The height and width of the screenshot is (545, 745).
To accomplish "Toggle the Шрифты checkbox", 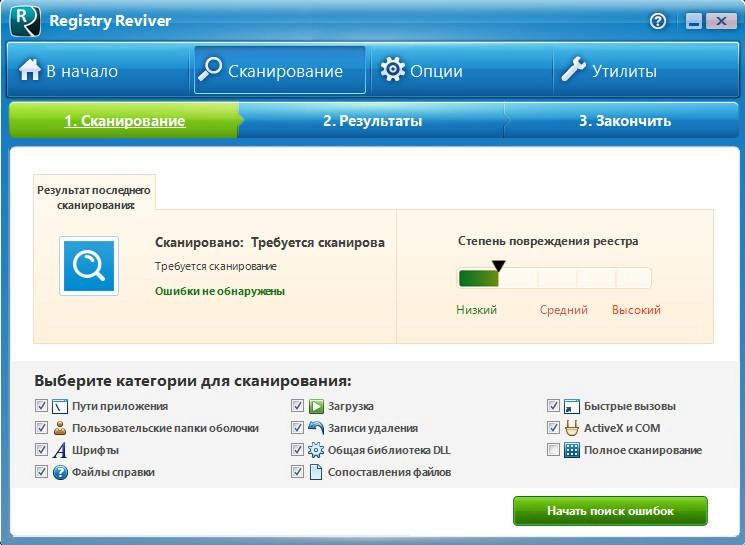I will 41,449.
